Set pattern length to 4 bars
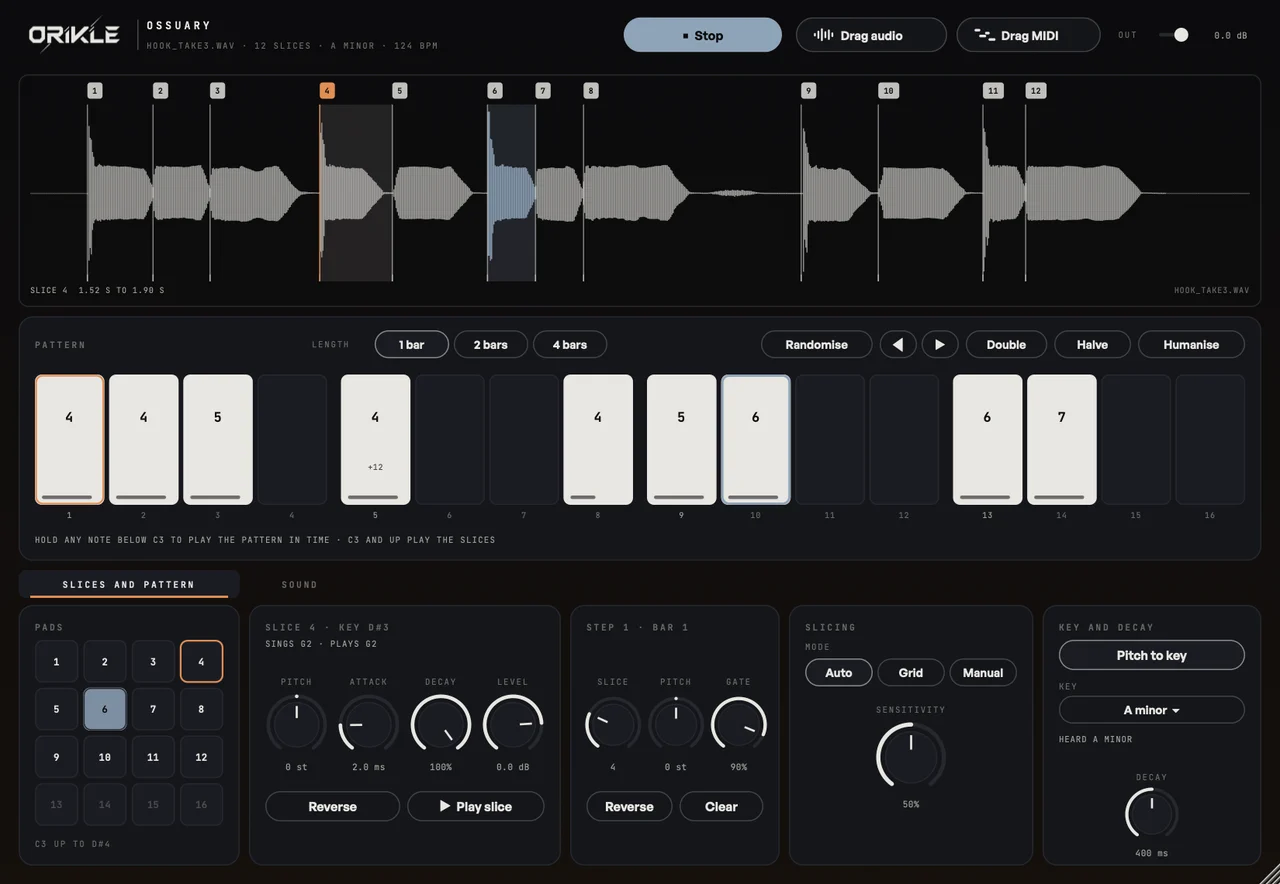This screenshot has width=1280, height=884. point(570,344)
